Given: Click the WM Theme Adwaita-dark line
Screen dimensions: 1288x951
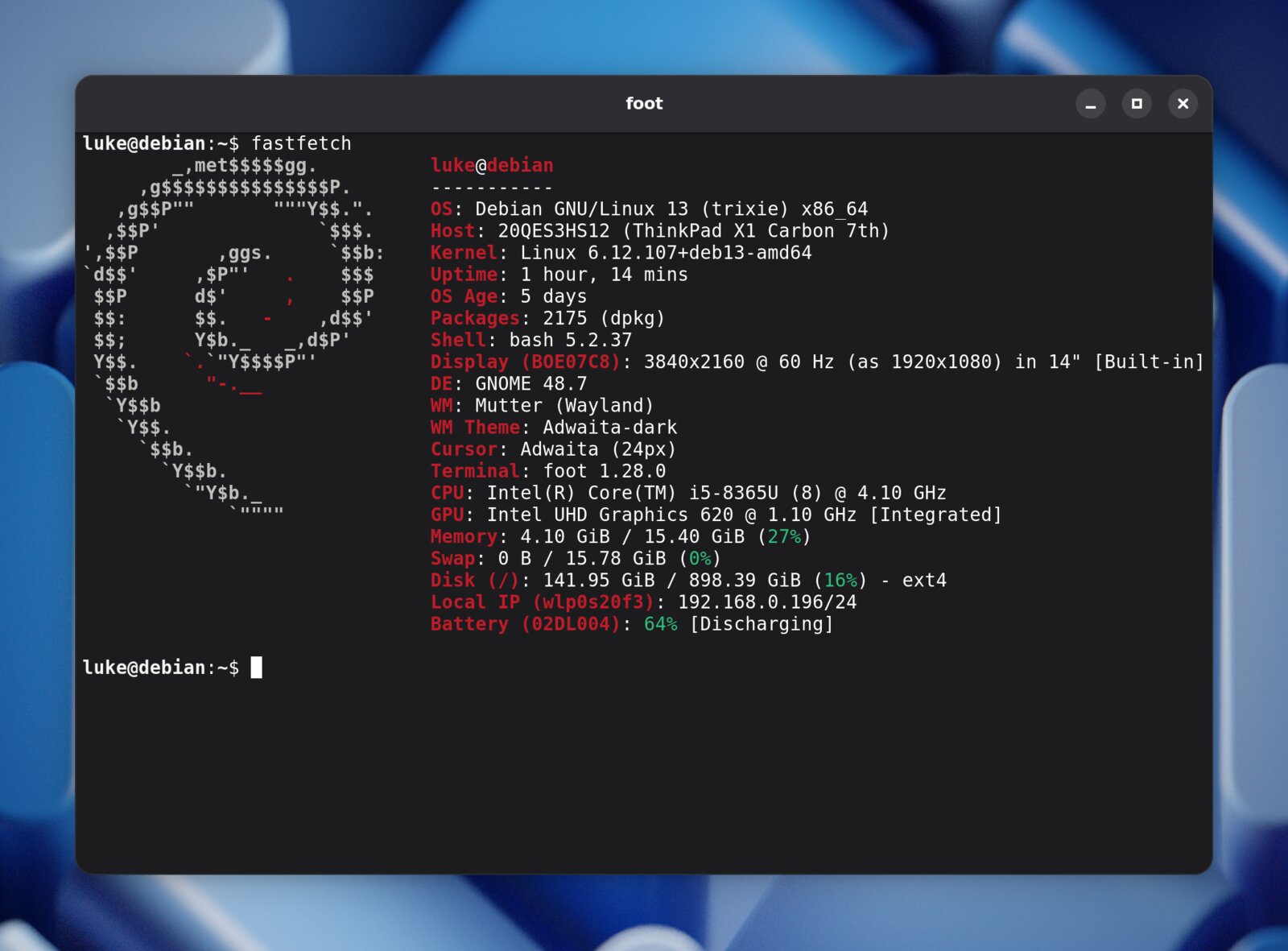Looking at the screenshot, I should tap(554, 427).
